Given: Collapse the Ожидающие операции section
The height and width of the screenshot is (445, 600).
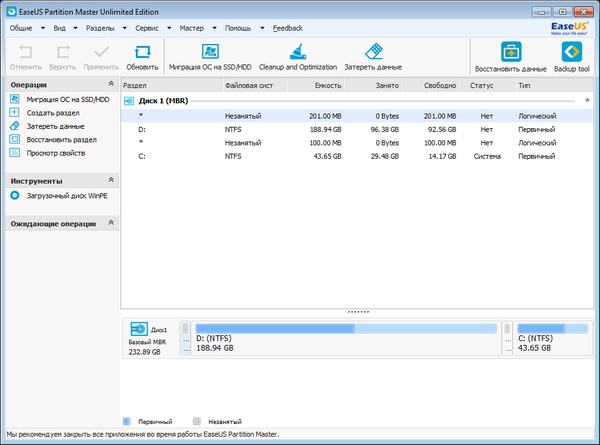Looking at the screenshot, I should tap(110, 222).
